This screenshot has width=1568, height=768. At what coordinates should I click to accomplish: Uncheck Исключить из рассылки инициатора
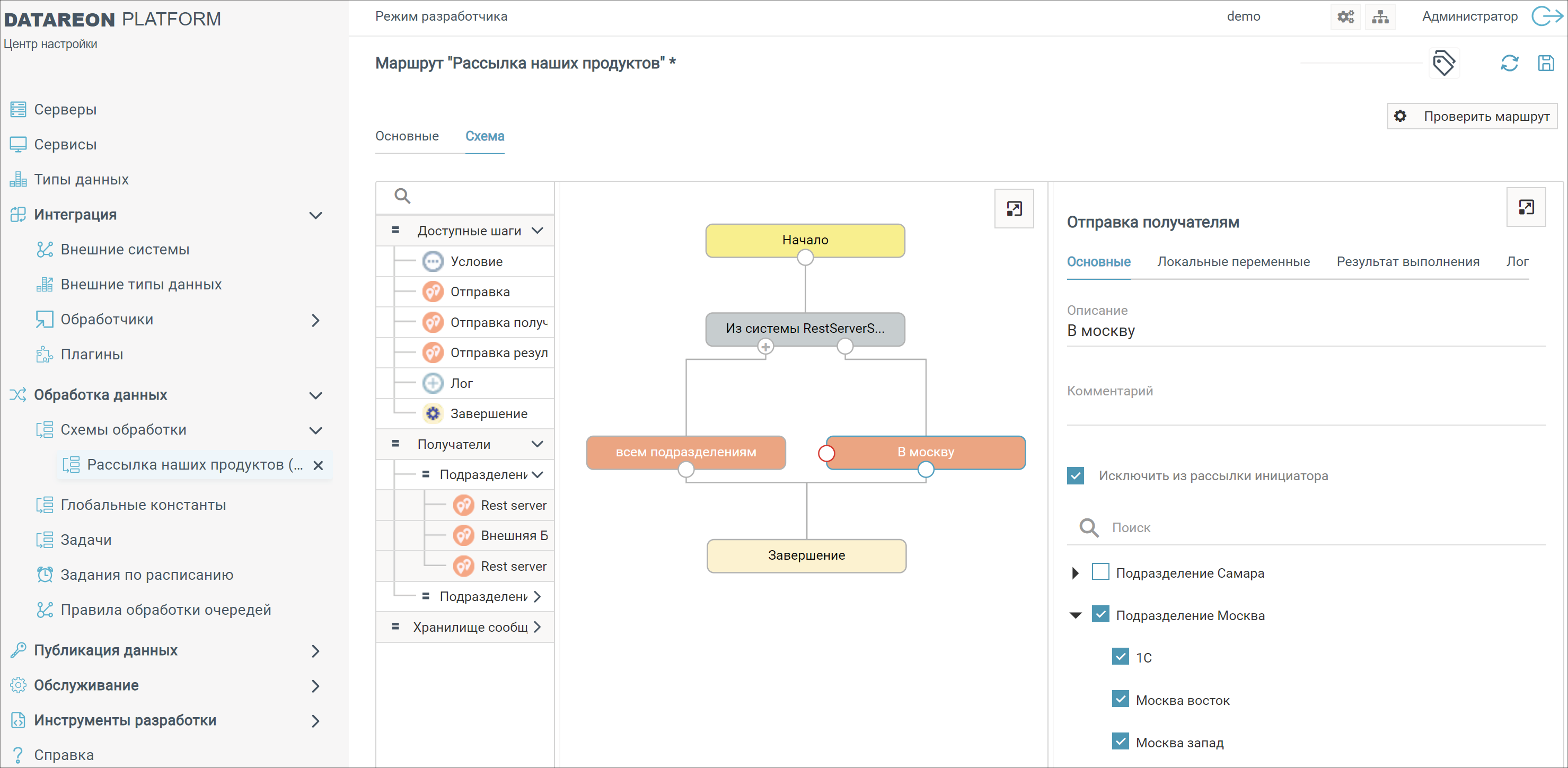click(1076, 476)
